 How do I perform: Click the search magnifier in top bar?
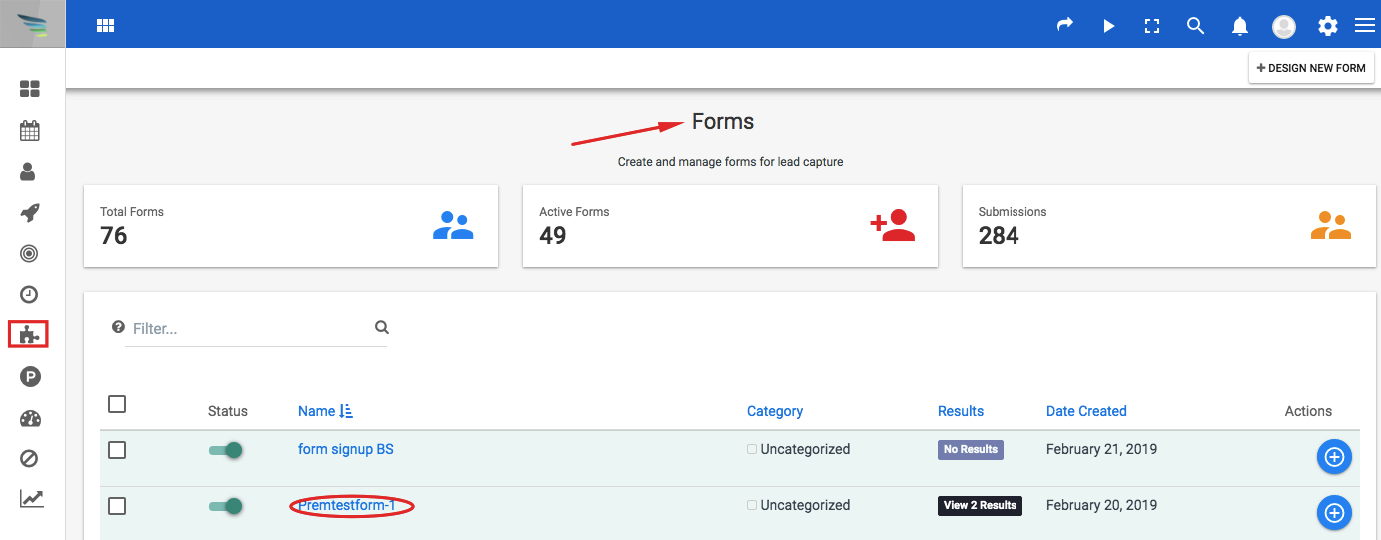click(1195, 26)
